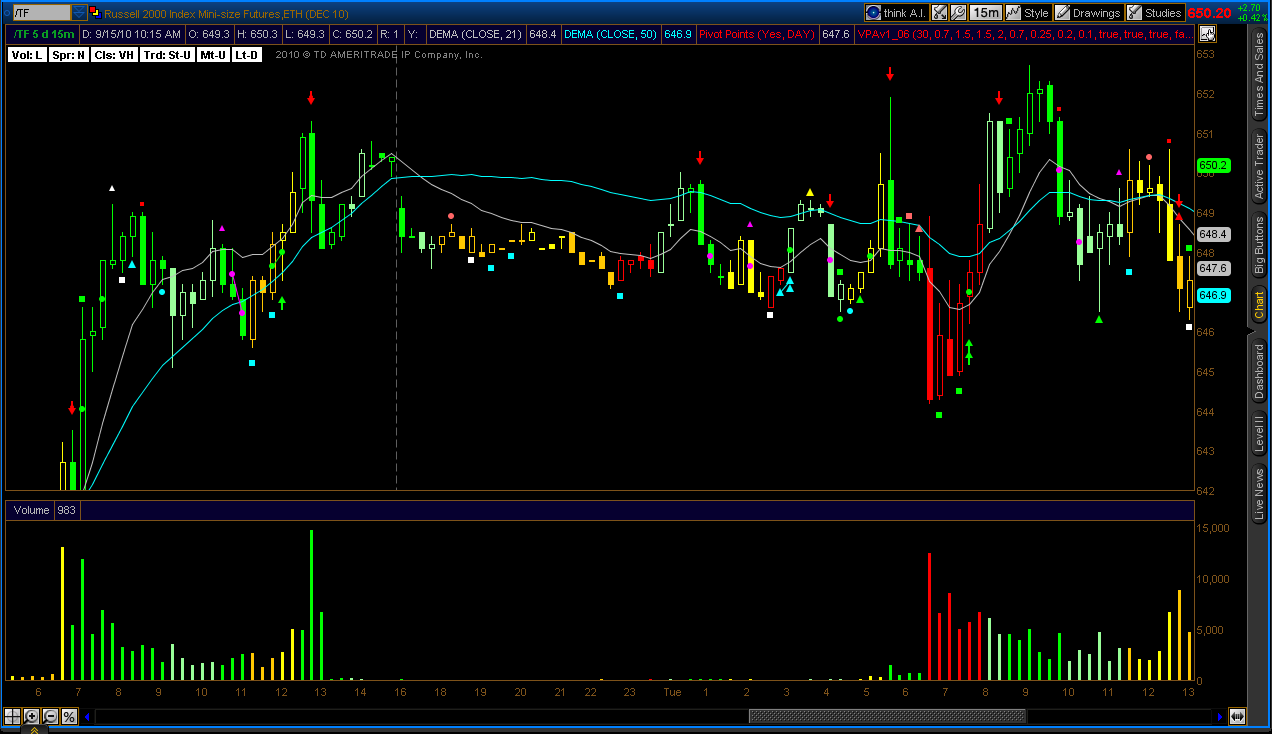Click the Drawings button label
This screenshot has height=734, width=1272.
(1096, 13)
